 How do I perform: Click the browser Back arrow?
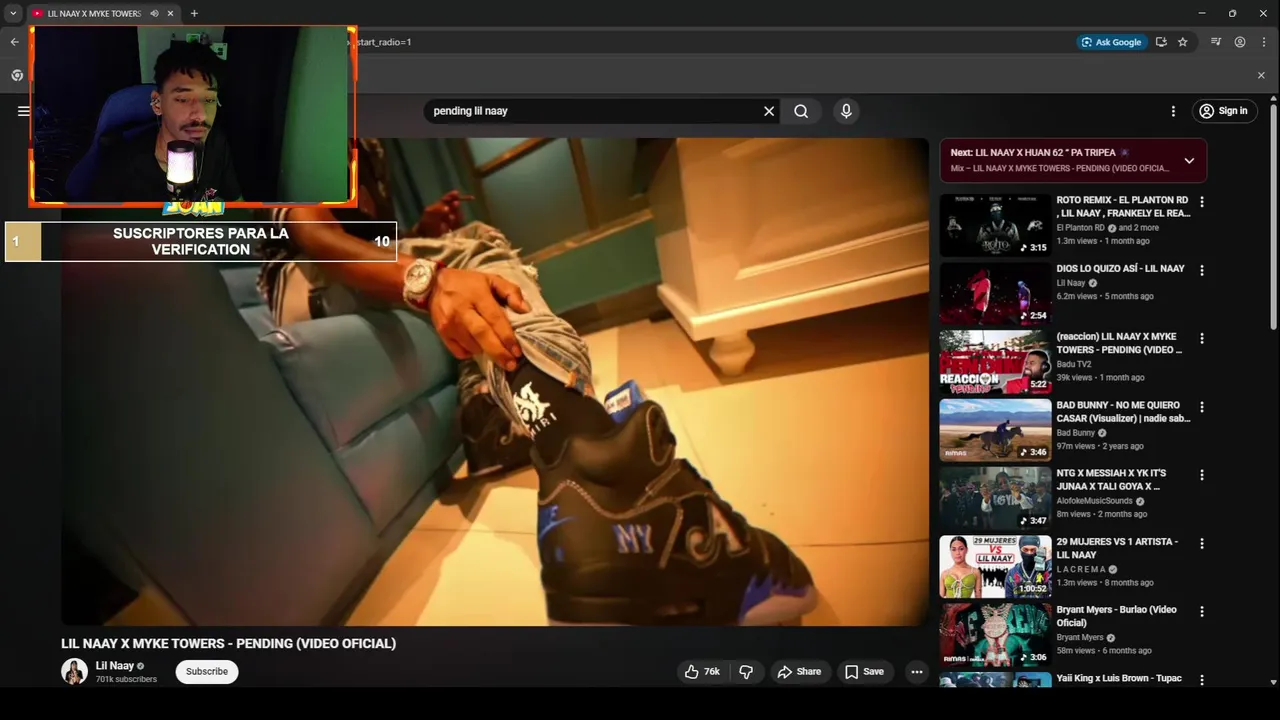click(14, 42)
